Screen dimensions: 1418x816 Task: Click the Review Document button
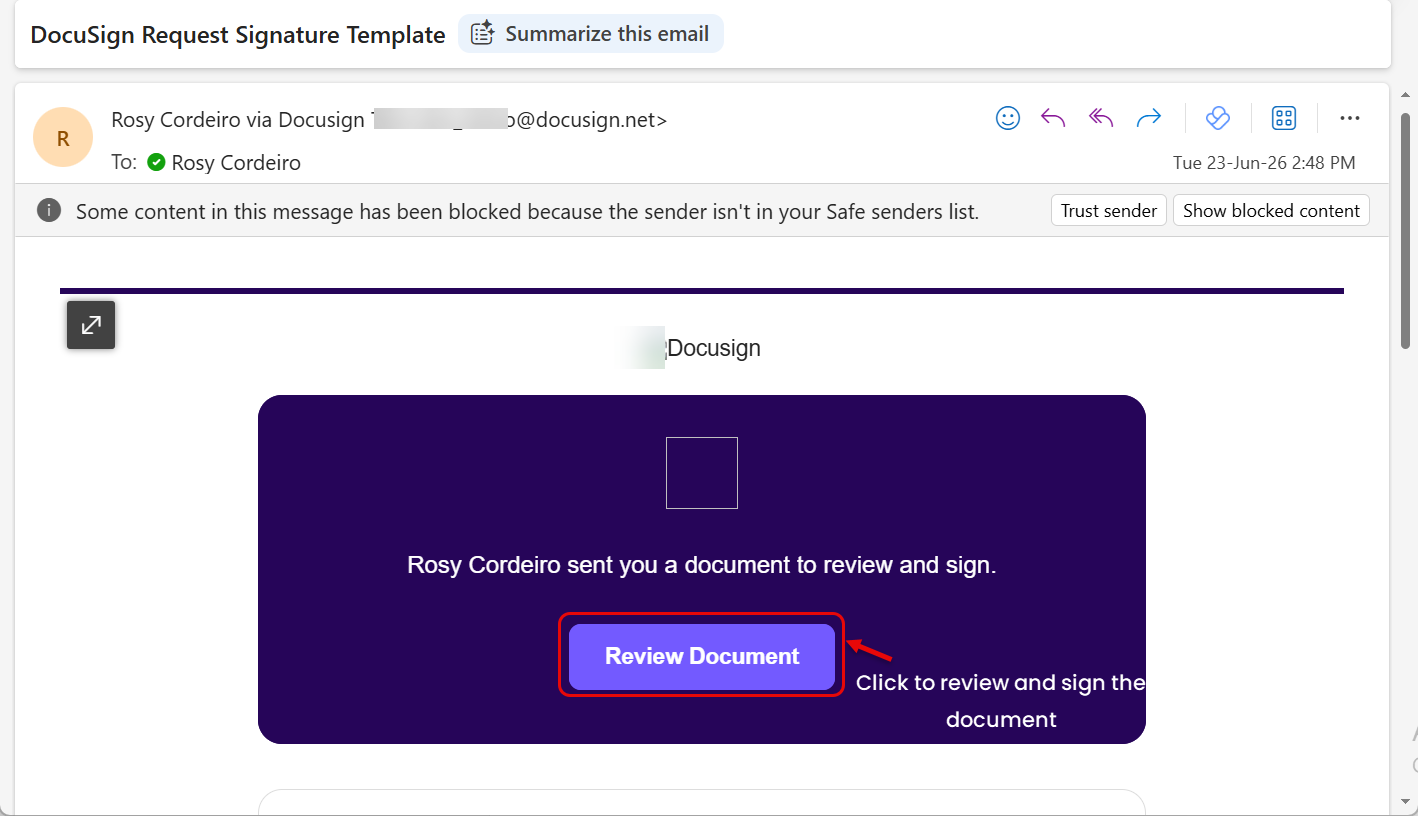(x=702, y=657)
